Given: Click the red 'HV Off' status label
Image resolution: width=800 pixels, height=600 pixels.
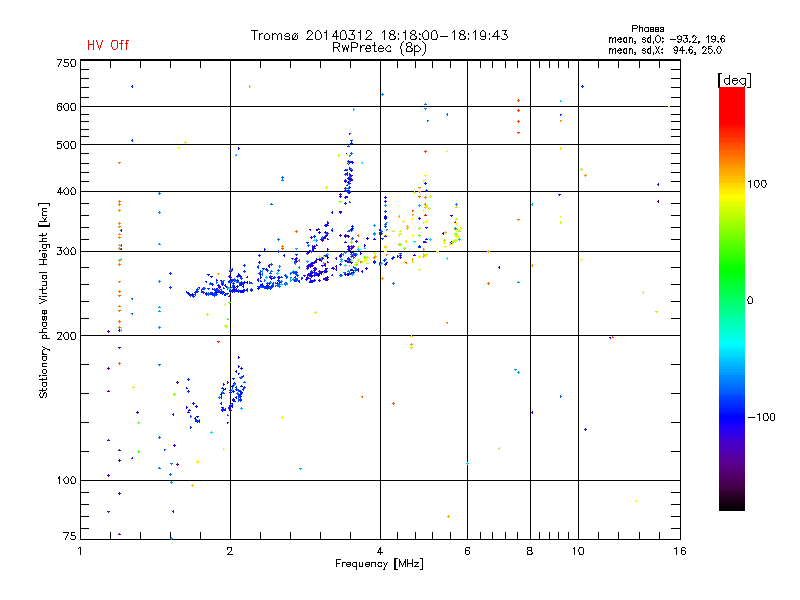Looking at the screenshot, I should tap(108, 45).
